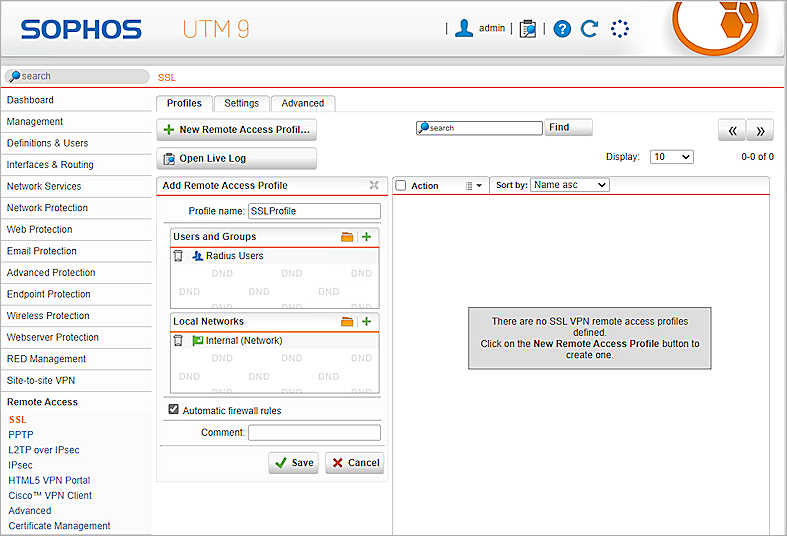The image size is (787, 536).
Task: Open the live log clipboard icon in header
Action: point(528,29)
